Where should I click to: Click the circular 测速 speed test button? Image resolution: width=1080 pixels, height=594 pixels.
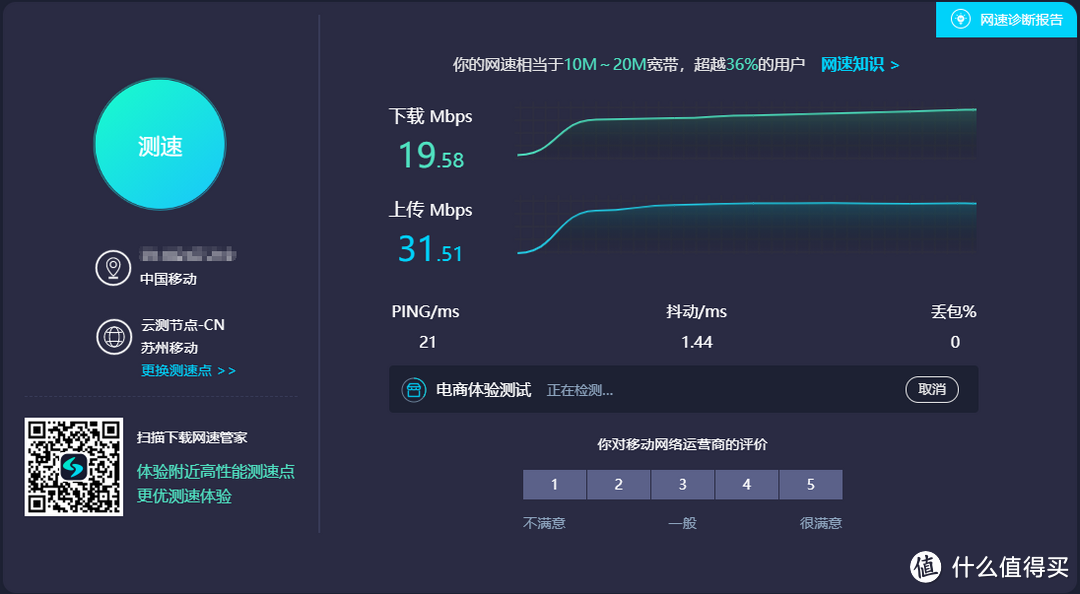point(159,144)
